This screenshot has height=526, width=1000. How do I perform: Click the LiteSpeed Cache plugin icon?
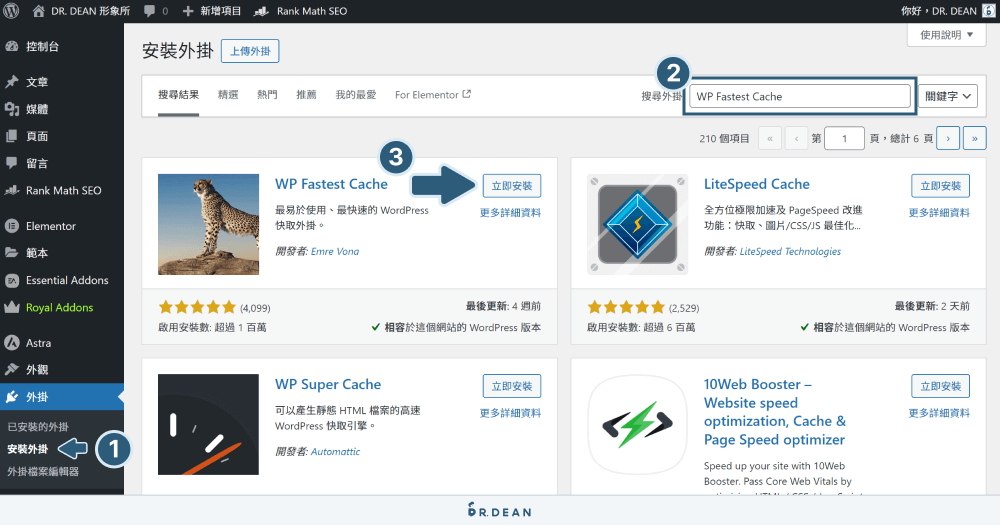pos(637,224)
